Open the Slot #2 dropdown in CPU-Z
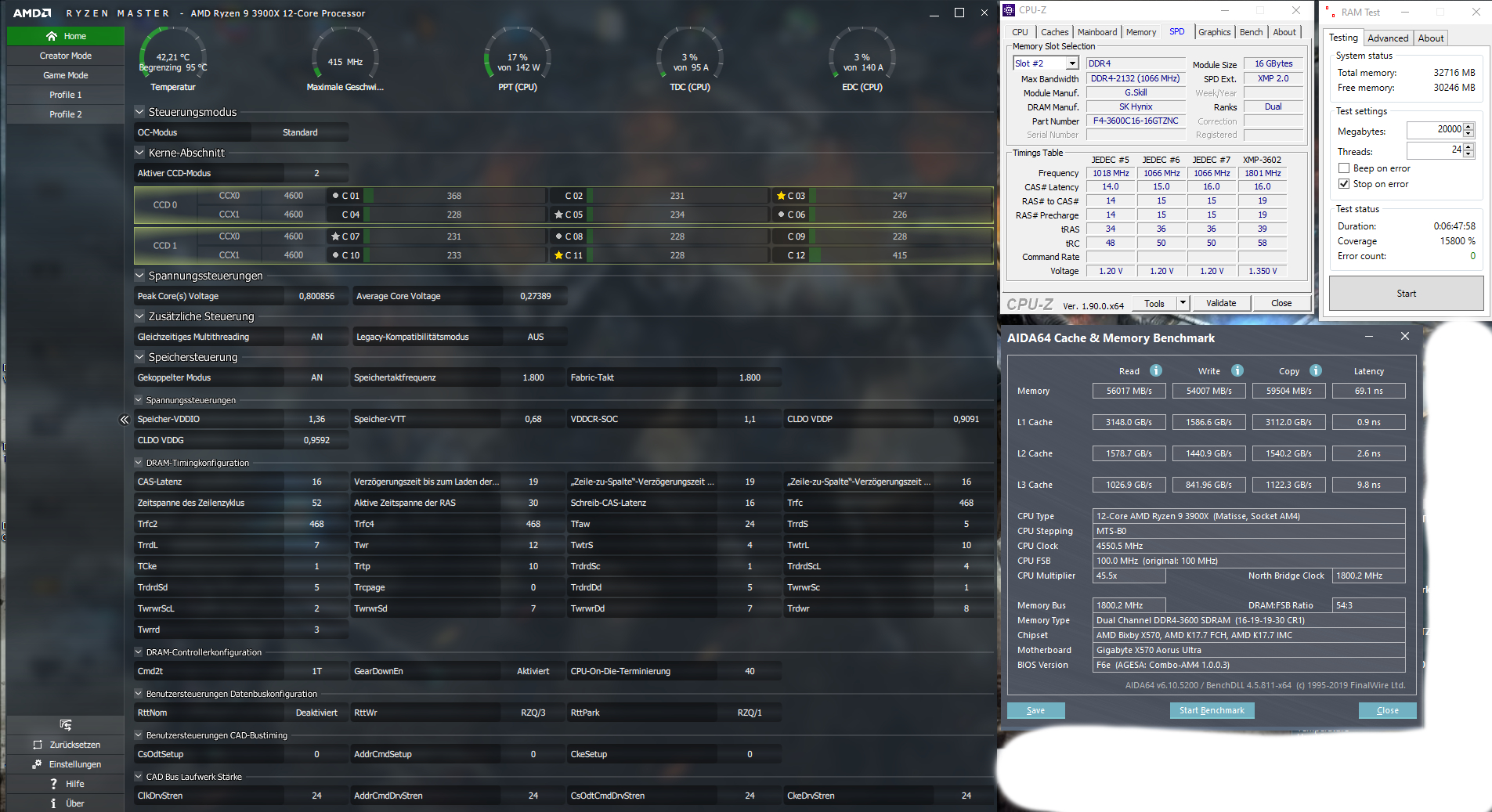This screenshot has height=812, width=1492. tap(1072, 63)
